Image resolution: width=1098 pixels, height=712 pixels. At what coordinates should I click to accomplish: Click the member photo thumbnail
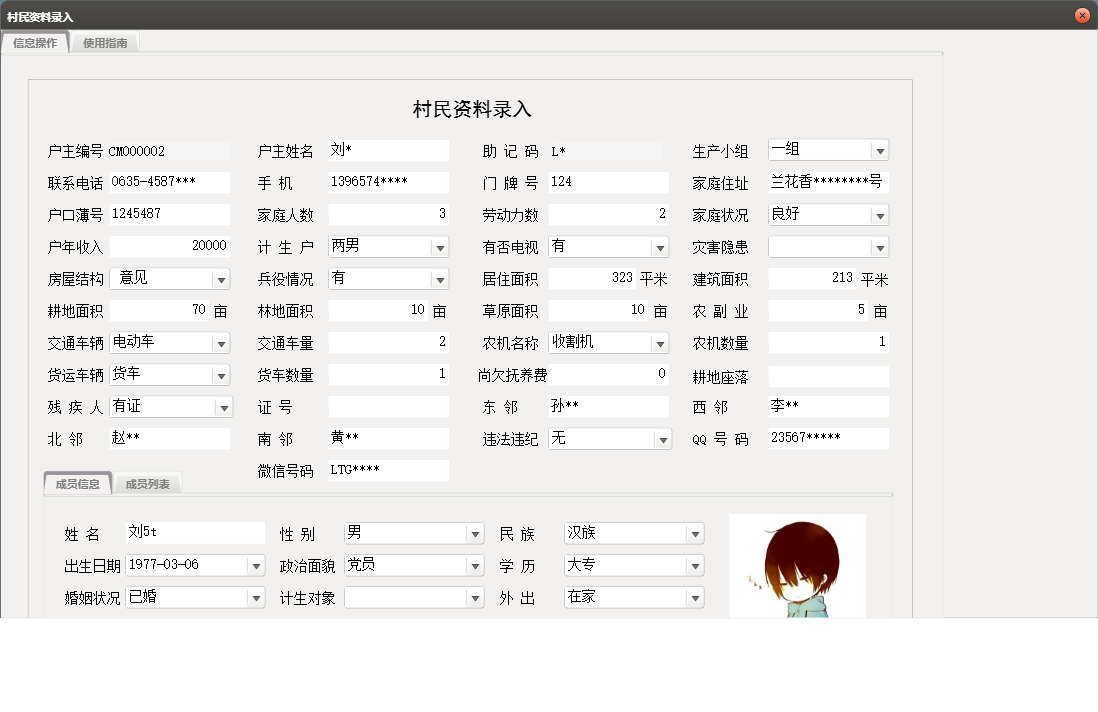coord(798,566)
